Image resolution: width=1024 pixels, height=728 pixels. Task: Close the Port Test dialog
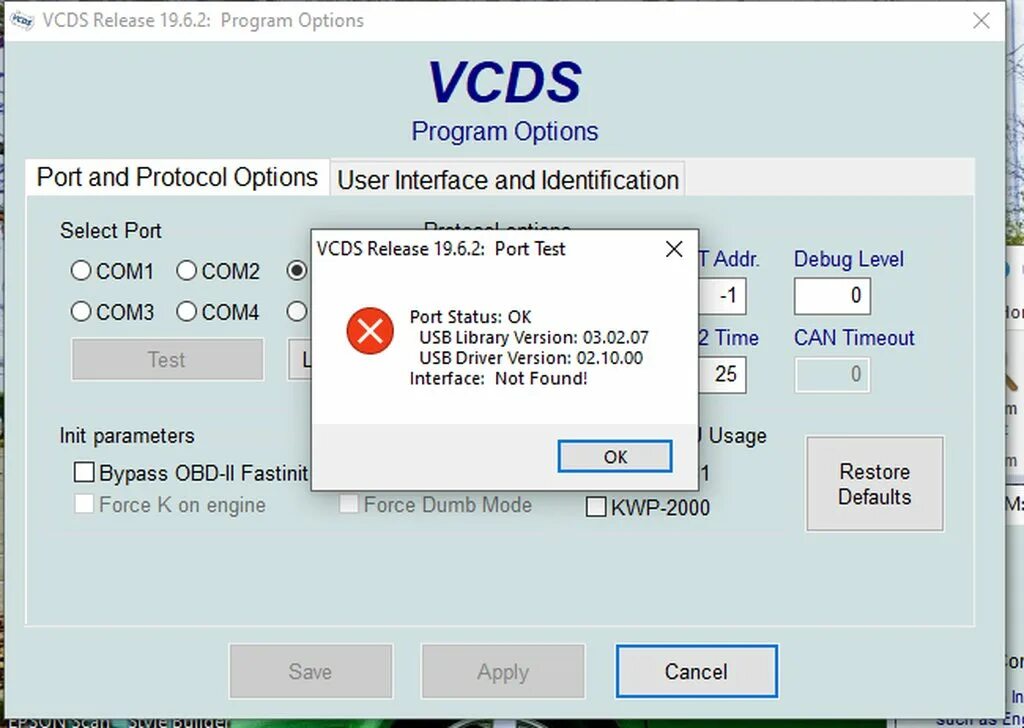[674, 249]
